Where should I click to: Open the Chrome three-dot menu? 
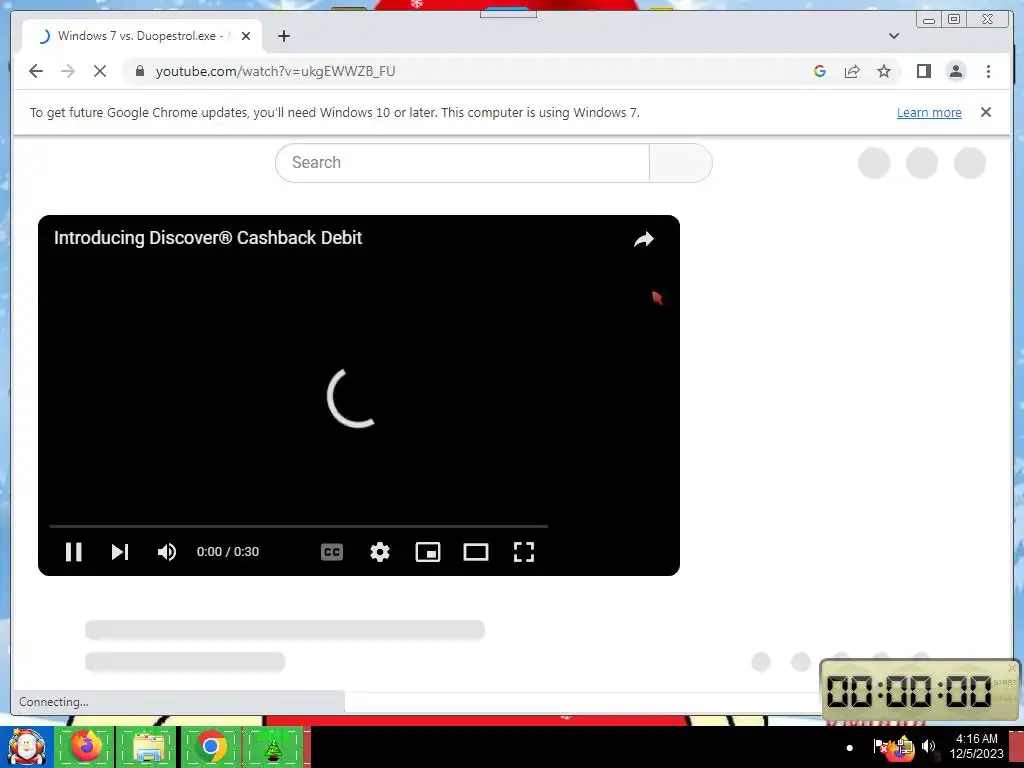pyautogui.click(x=988, y=71)
